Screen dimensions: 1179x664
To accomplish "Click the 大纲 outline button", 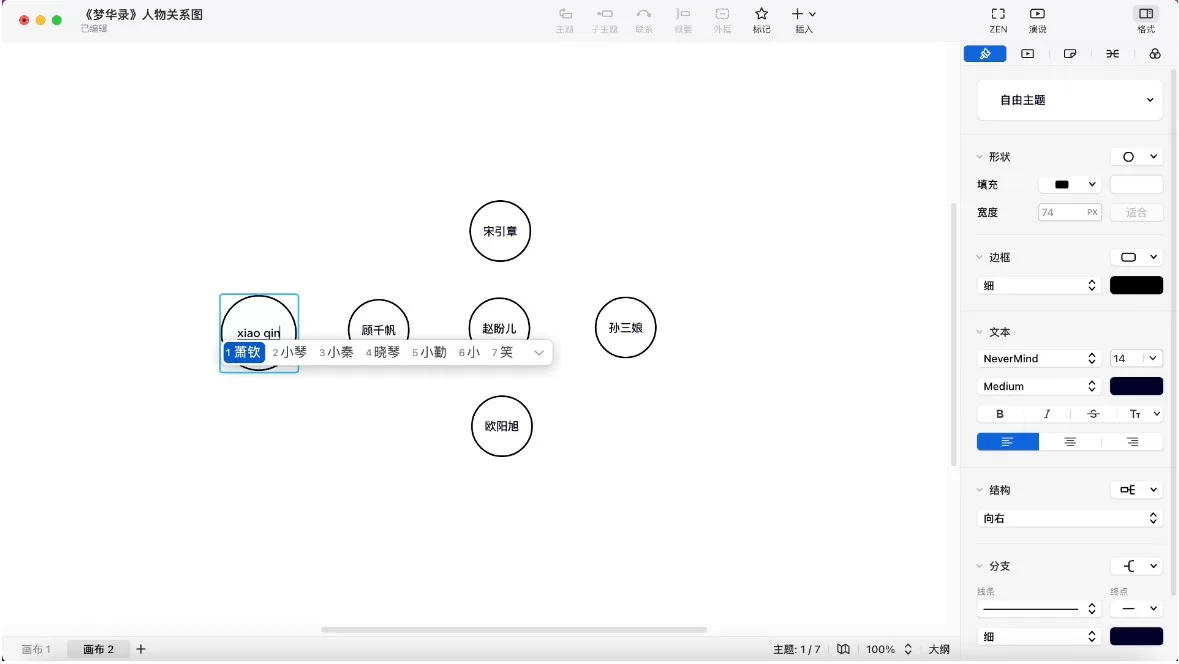I will 939,650.
